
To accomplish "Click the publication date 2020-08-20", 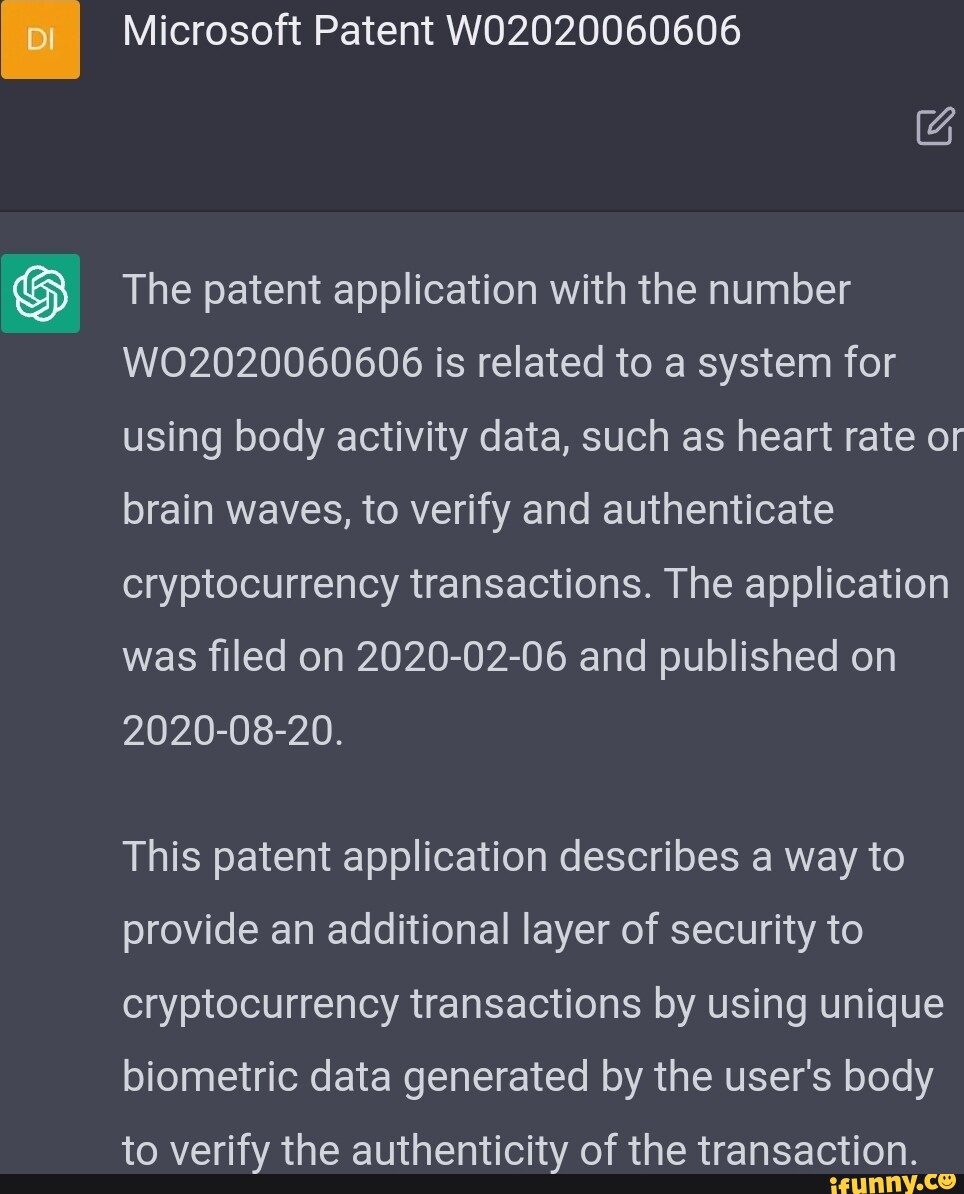I will point(232,731).
